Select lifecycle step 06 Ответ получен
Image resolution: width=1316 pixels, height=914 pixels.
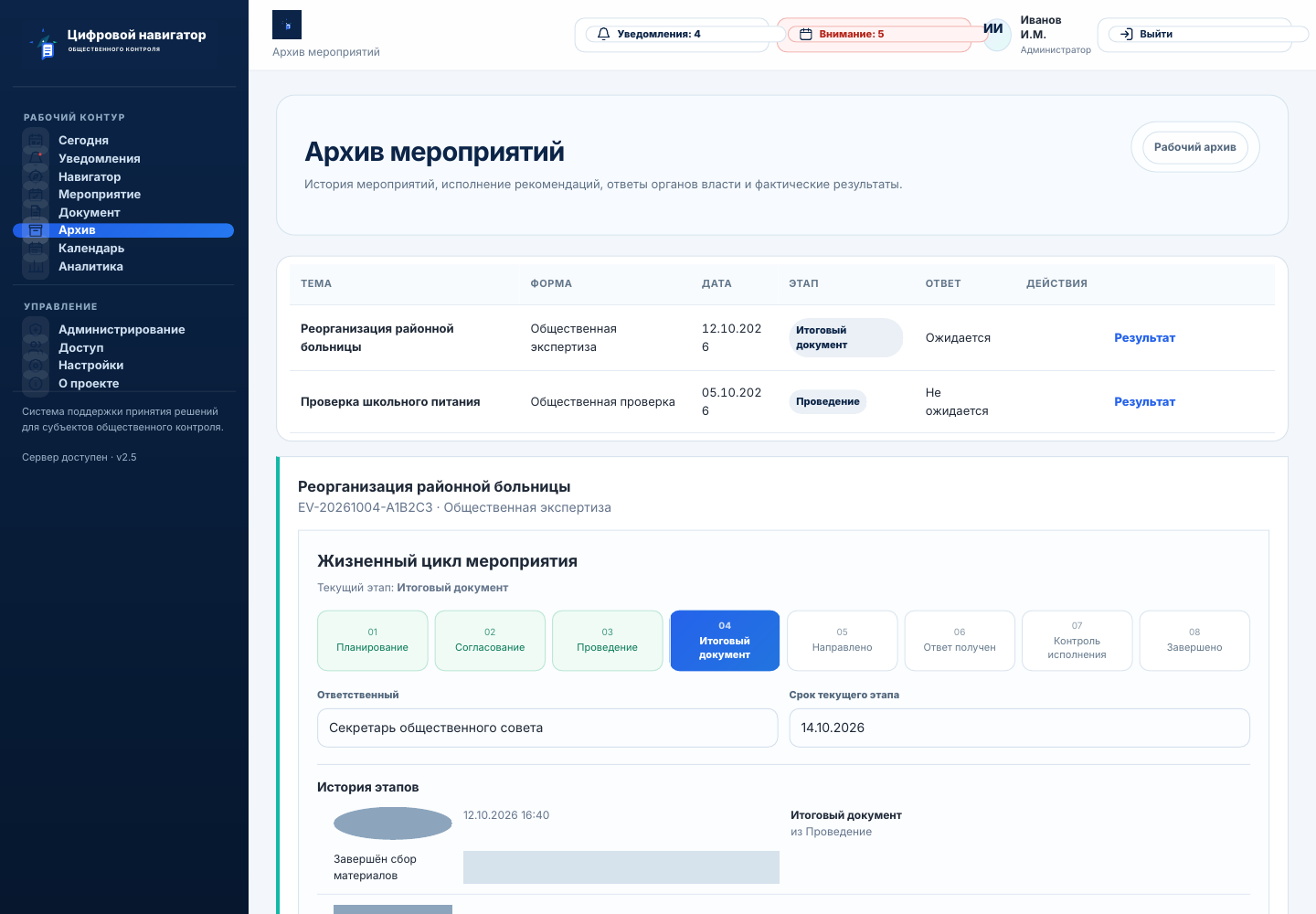[x=960, y=641]
